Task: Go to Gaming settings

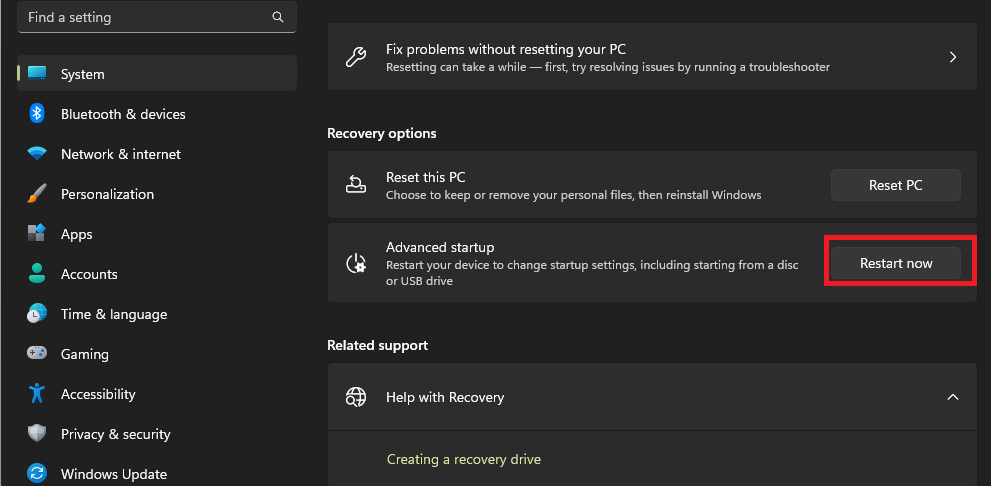Action: 157,353
